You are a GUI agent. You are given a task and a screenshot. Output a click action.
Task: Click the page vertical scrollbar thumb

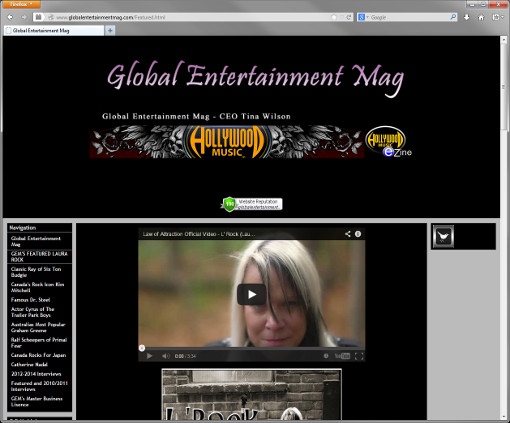pyautogui.click(x=504, y=87)
